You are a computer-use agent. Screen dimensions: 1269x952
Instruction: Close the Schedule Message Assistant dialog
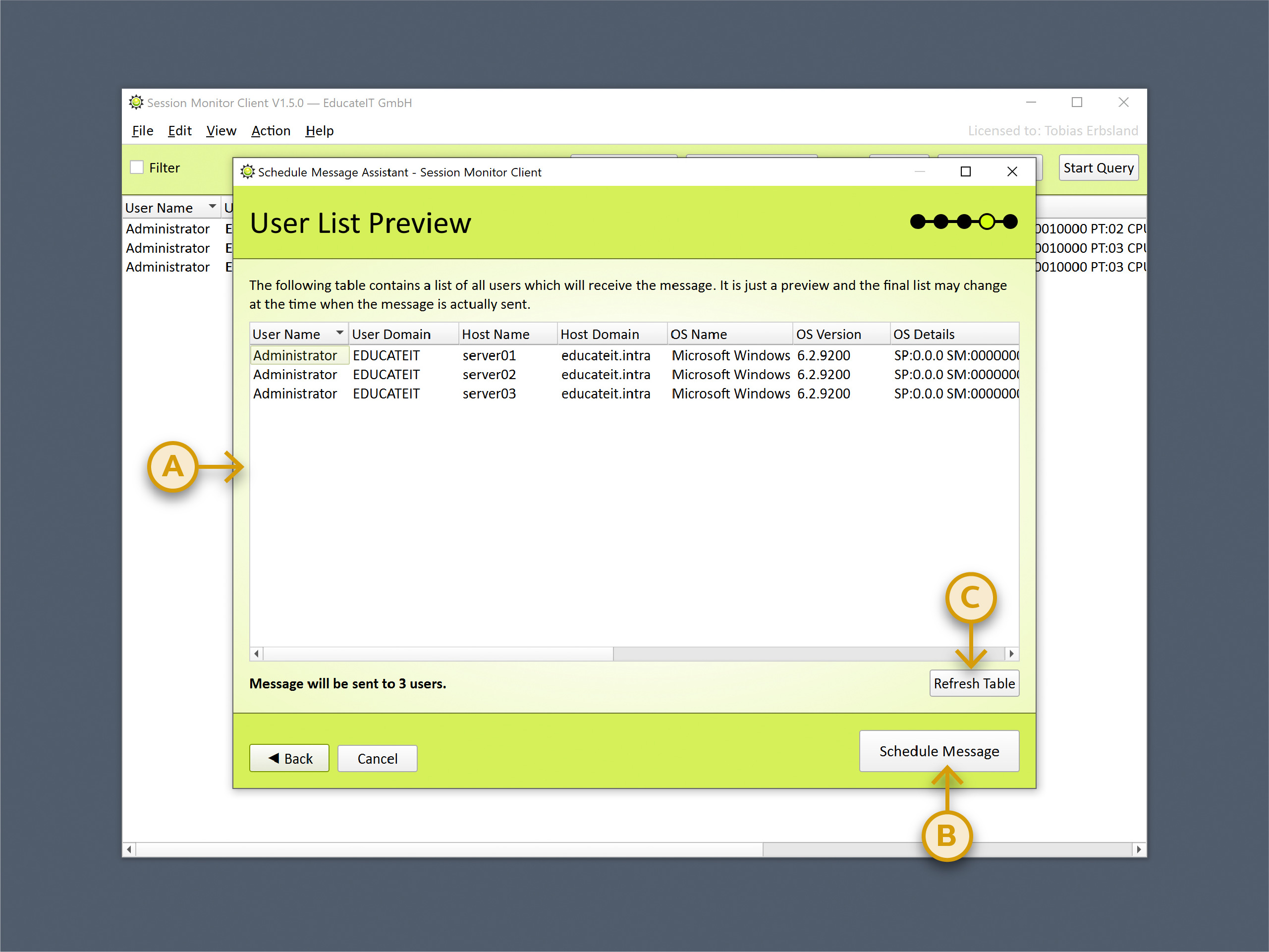(1012, 171)
